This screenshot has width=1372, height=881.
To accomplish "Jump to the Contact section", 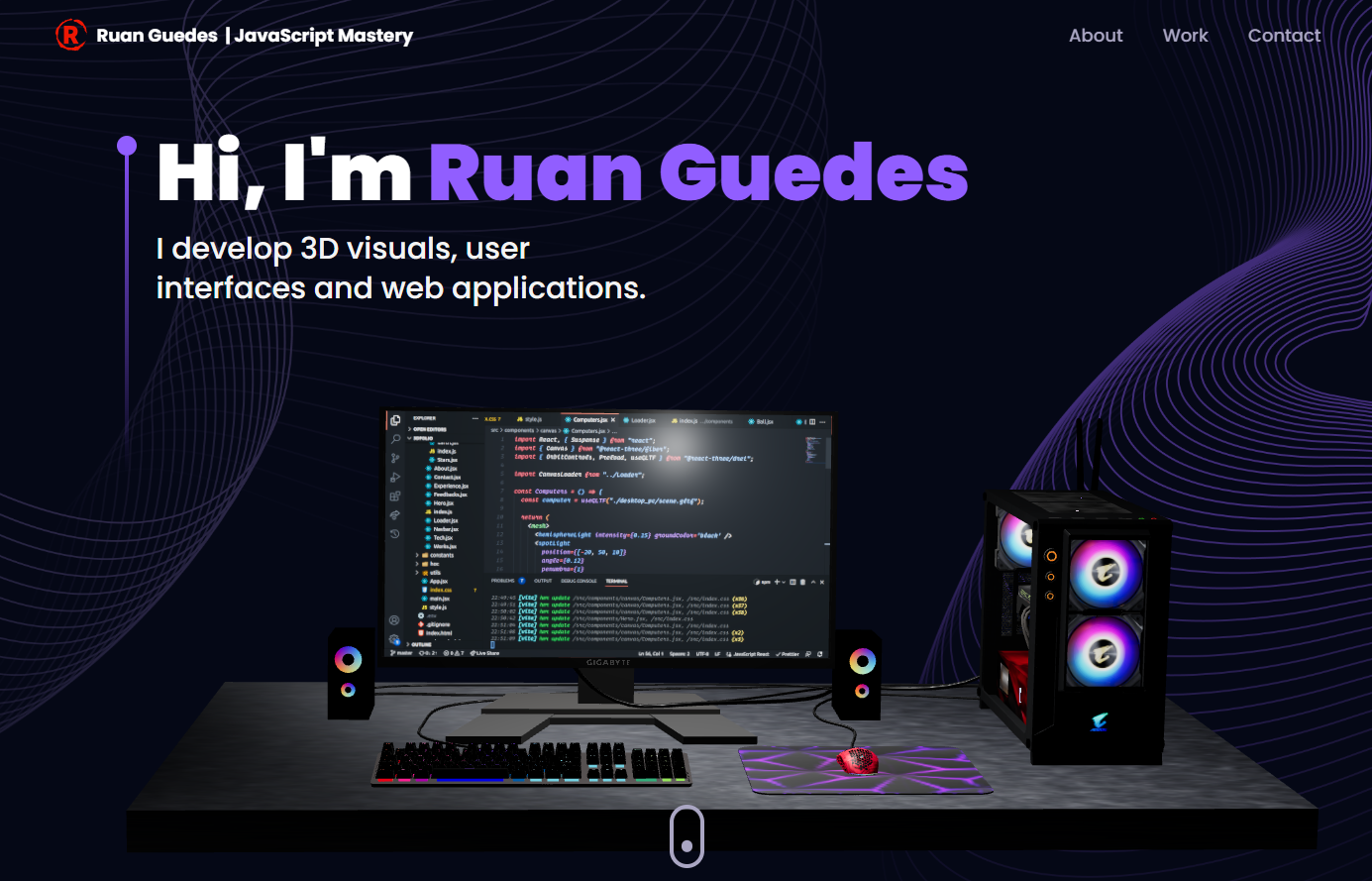I will point(1284,36).
